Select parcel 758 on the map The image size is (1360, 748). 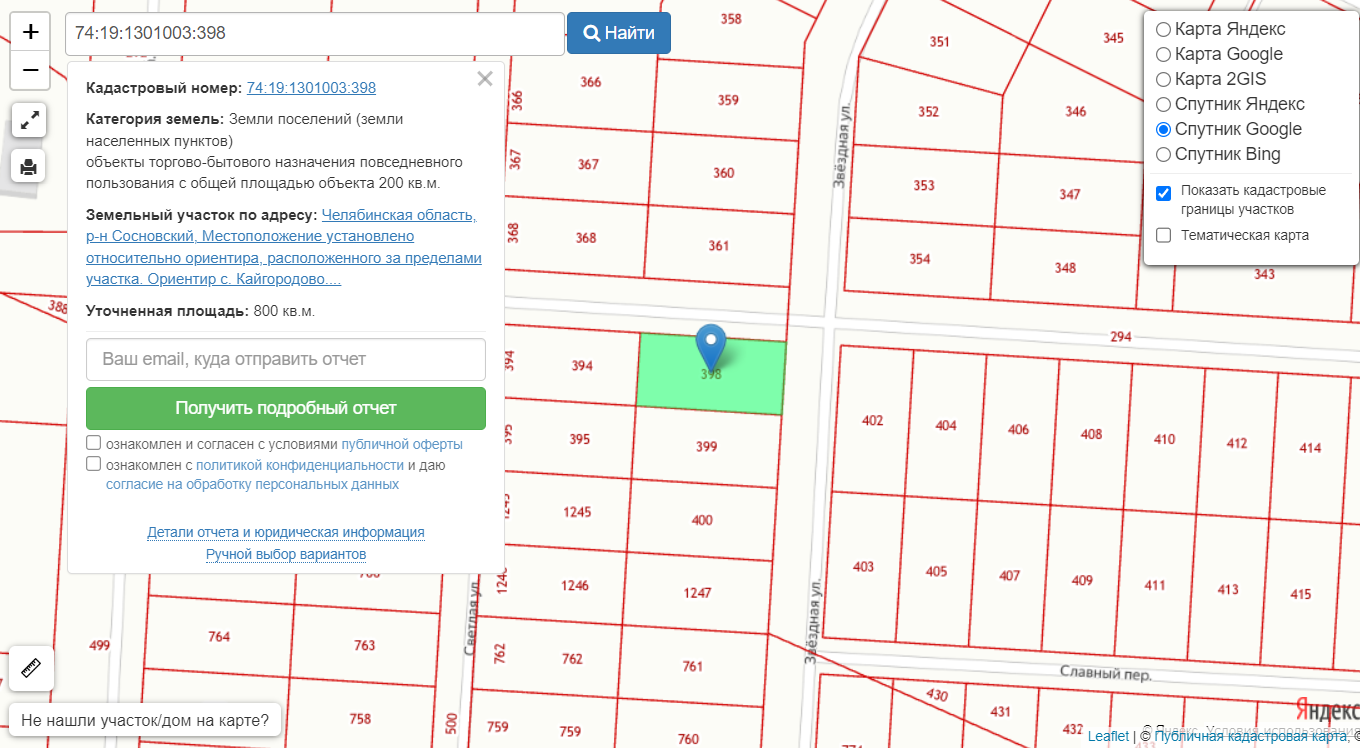[360, 718]
